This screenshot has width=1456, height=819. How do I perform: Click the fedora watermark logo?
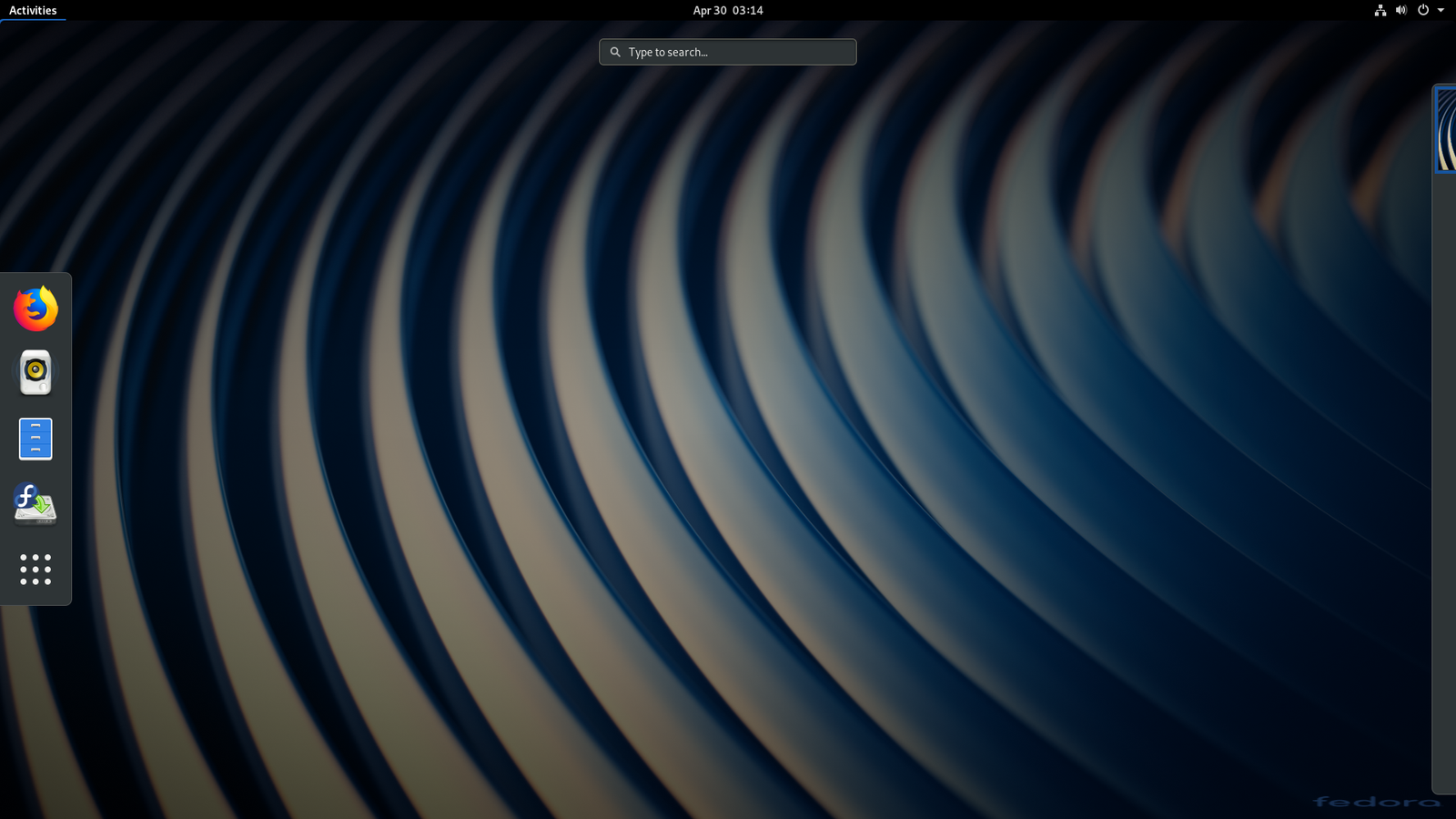click(1376, 801)
